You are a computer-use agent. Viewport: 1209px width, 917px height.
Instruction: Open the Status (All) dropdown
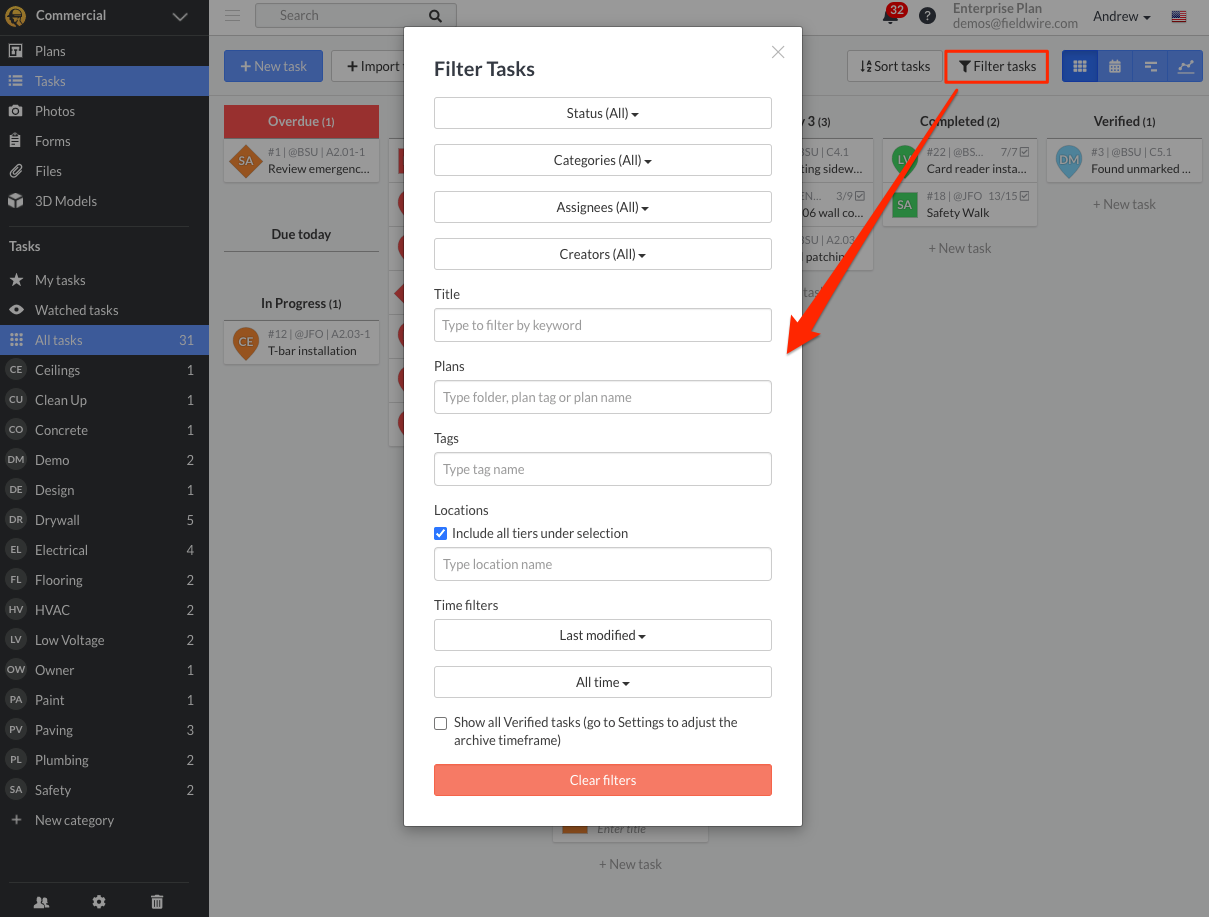pos(602,113)
